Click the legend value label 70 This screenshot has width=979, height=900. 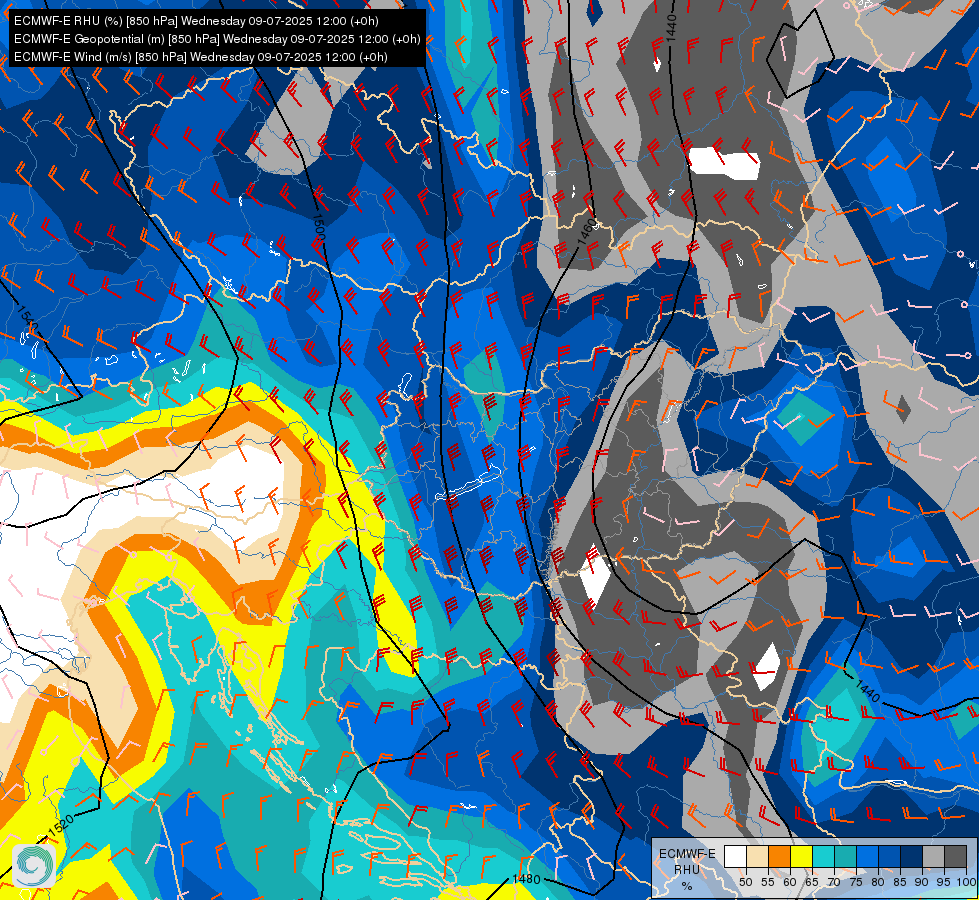pyautogui.click(x=834, y=882)
